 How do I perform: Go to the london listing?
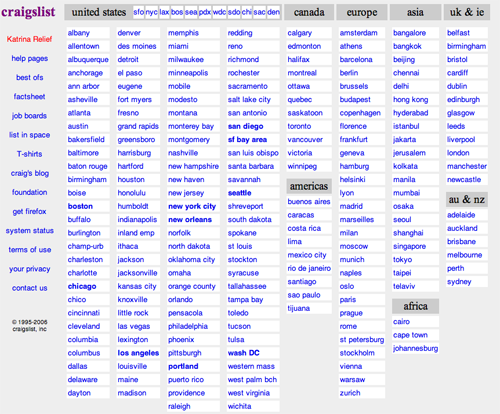(458, 153)
